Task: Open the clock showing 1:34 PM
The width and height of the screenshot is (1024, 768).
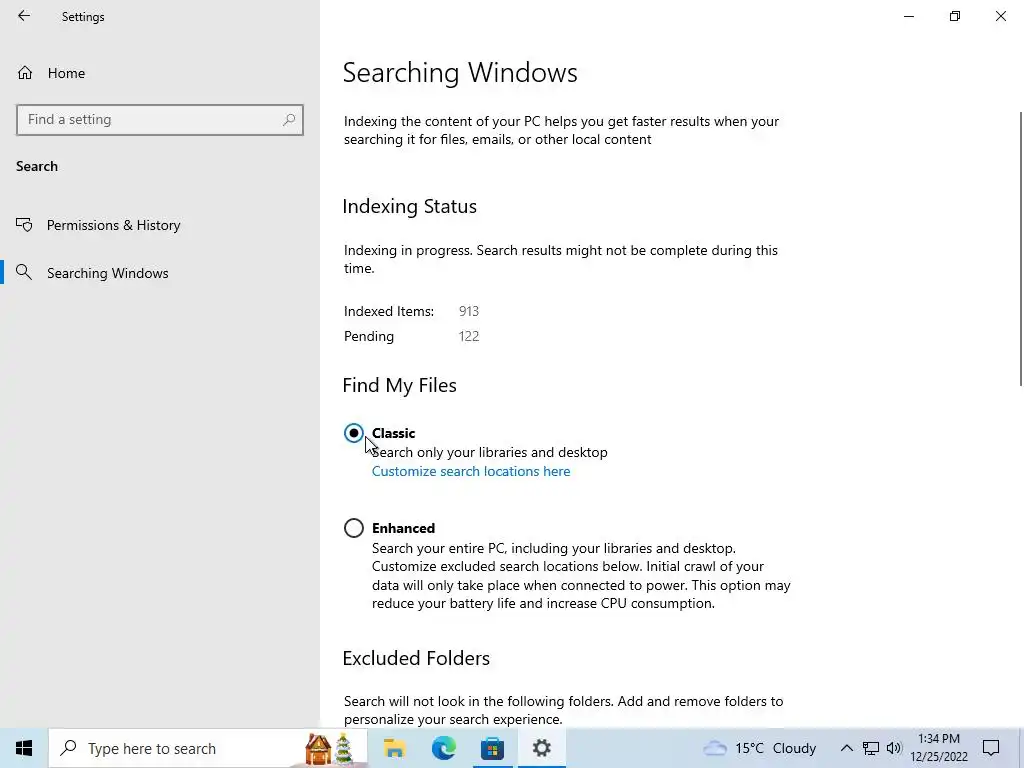Action: coord(939,748)
